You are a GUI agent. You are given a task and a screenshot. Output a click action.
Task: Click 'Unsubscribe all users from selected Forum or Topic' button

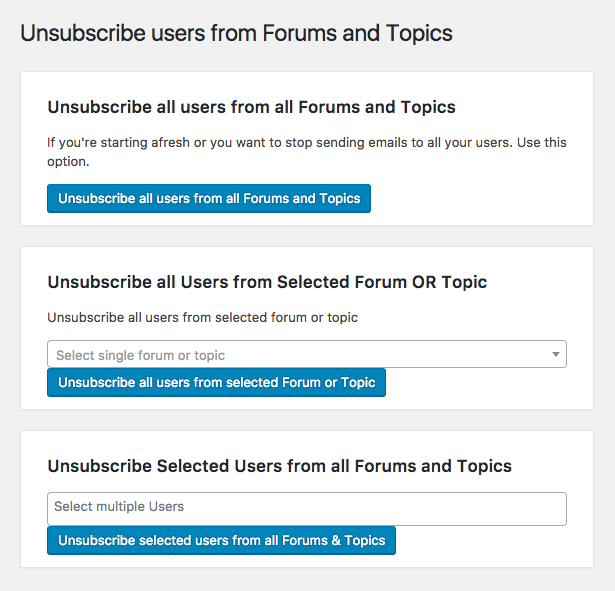216,382
